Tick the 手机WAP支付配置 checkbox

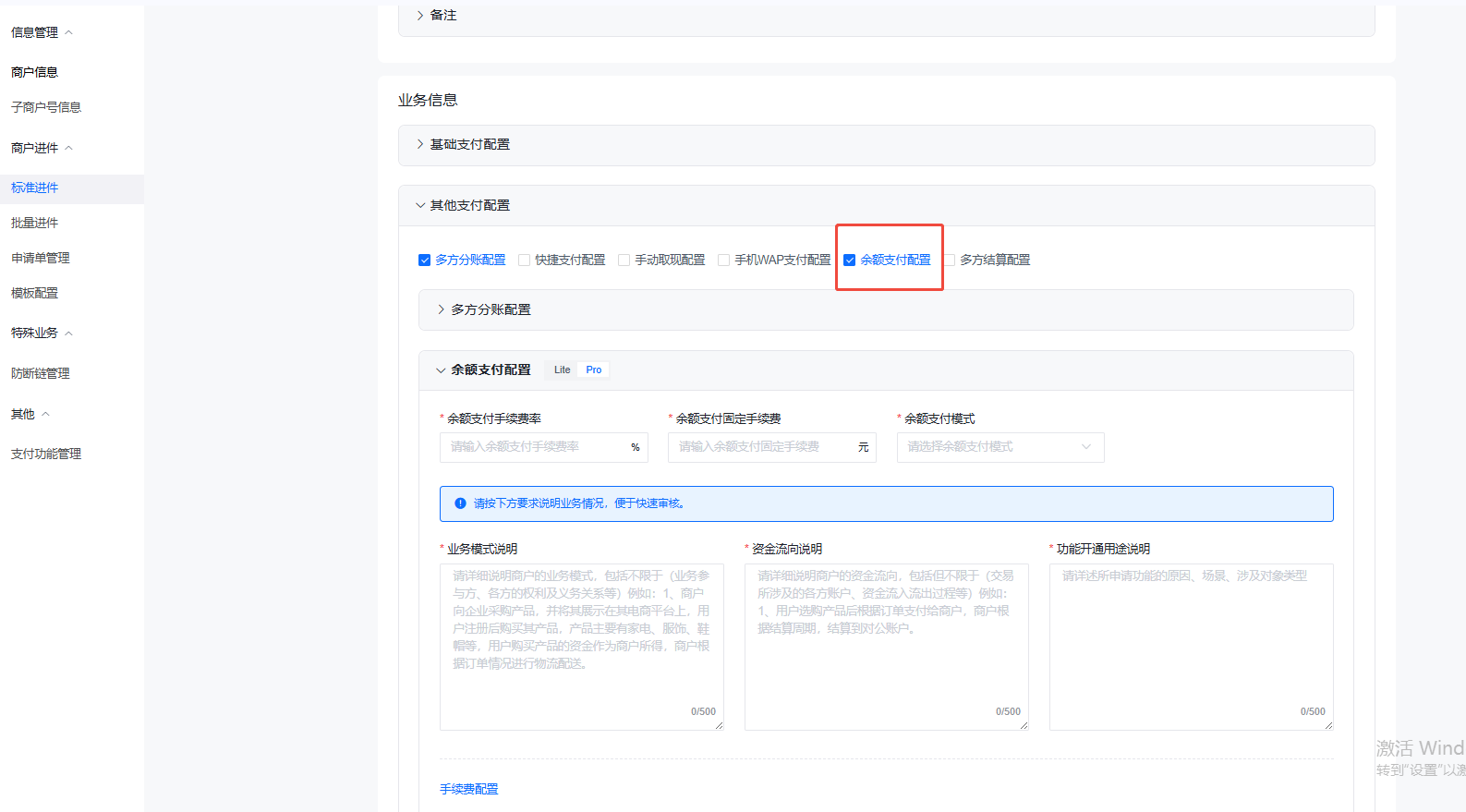723,261
